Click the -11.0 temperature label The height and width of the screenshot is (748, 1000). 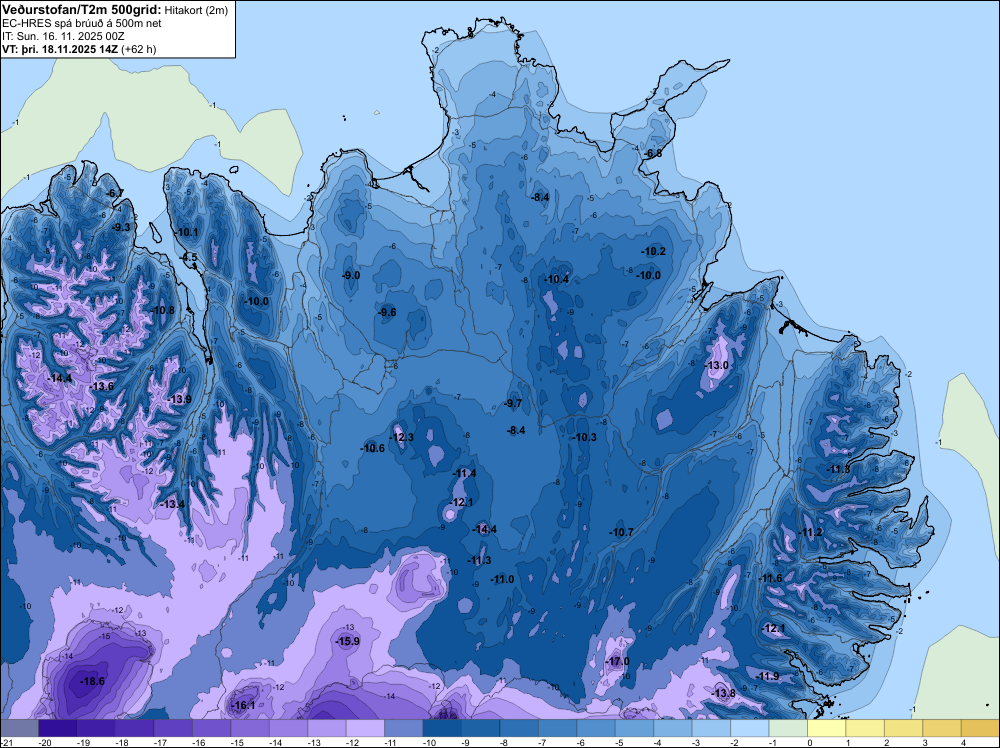tap(502, 579)
